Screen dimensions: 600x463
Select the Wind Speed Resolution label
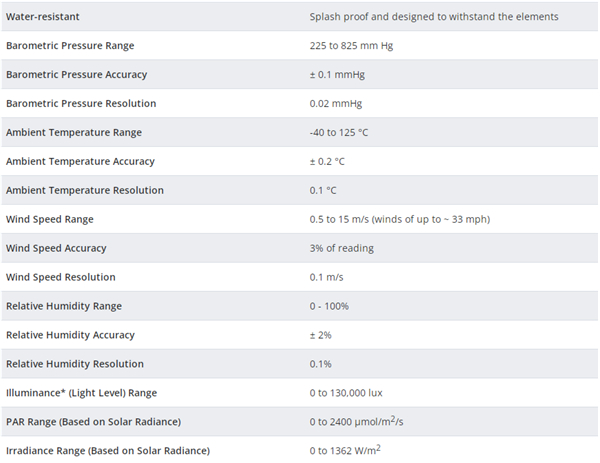[x=60, y=277]
